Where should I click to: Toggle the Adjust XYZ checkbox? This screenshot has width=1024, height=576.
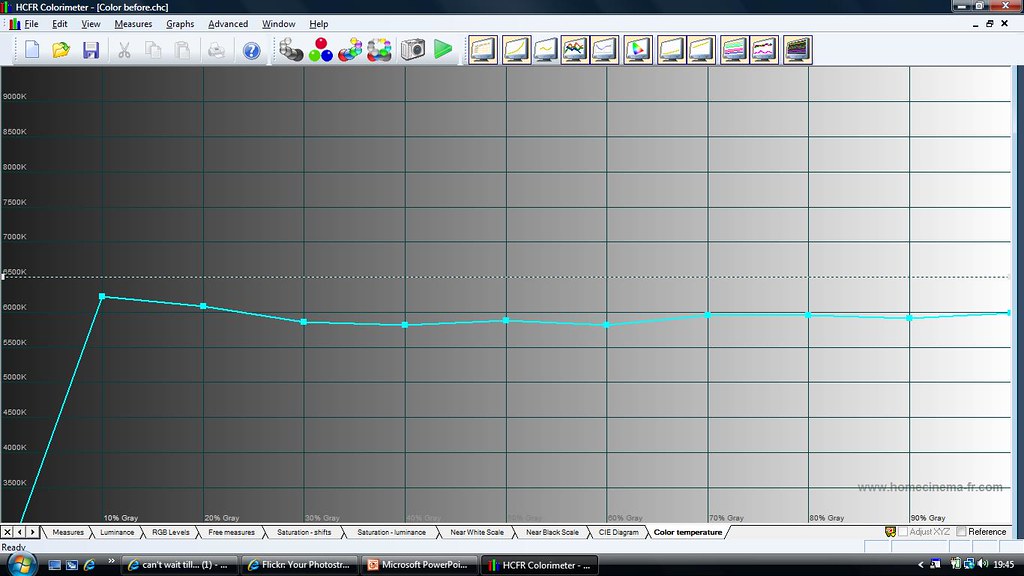pyautogui.click(x=903, y=532)
